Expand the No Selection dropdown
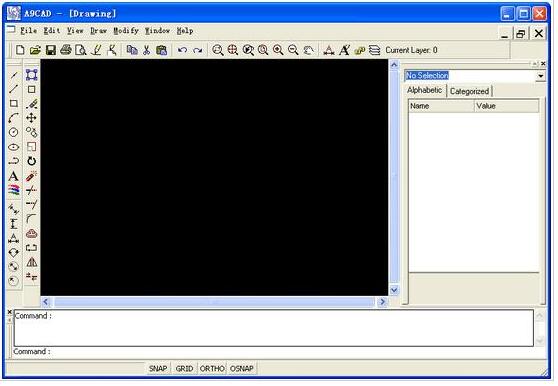 [541, 76]
